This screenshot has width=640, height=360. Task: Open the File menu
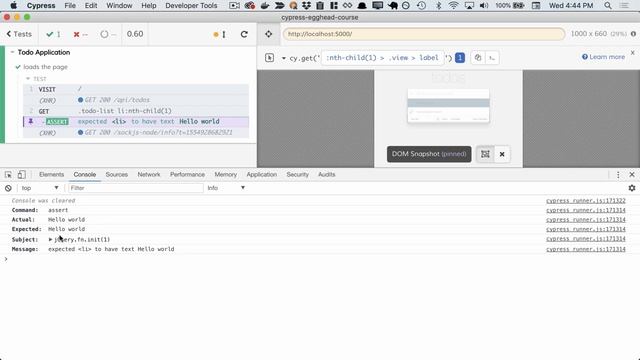coord(70,6)
